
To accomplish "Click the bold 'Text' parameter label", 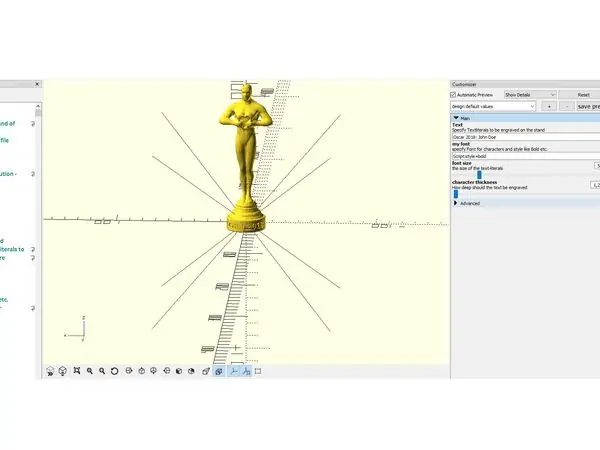I will pyautogui.click(x=457, y=125).
